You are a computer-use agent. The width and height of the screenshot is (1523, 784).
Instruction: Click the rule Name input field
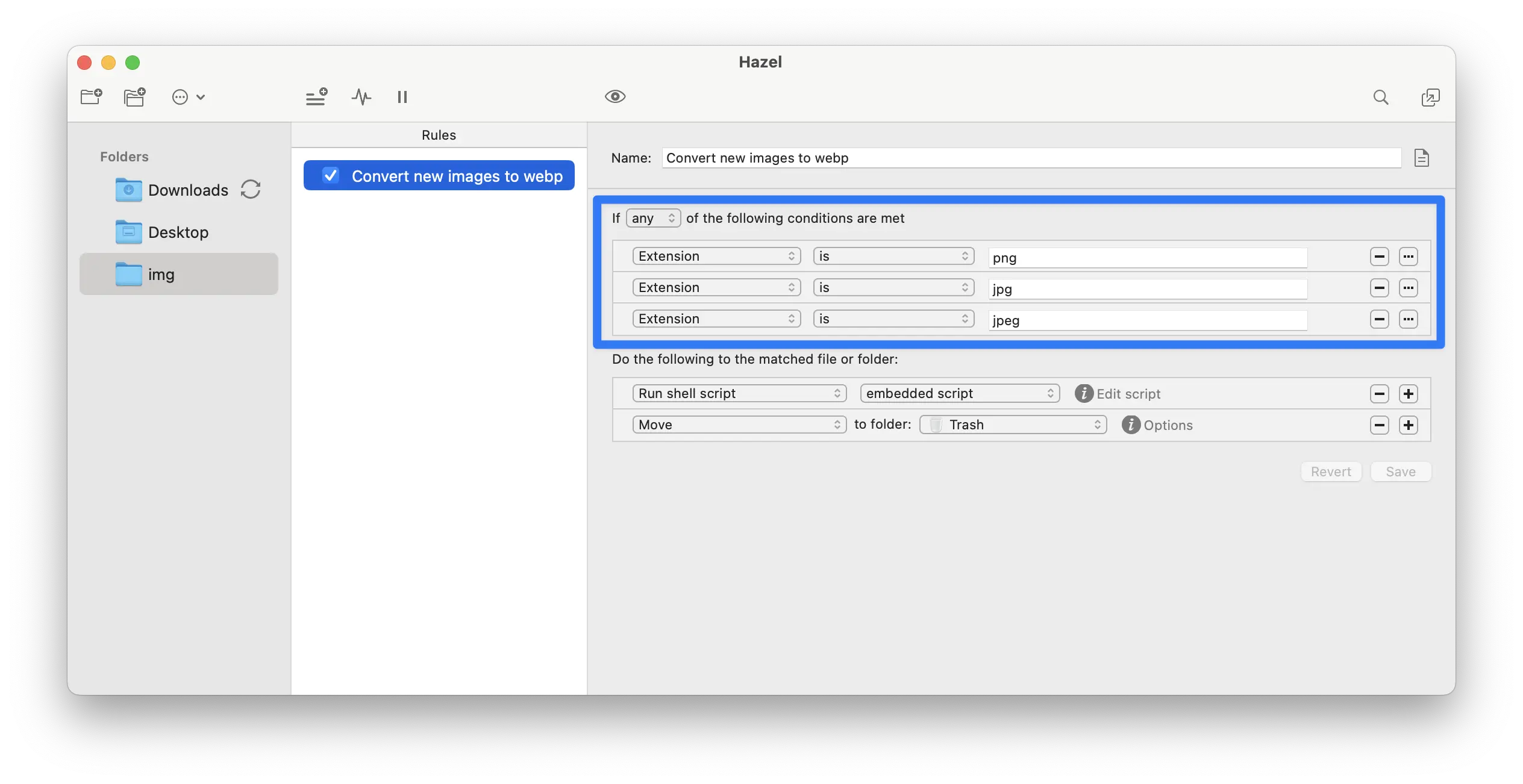pos(1031,158)
